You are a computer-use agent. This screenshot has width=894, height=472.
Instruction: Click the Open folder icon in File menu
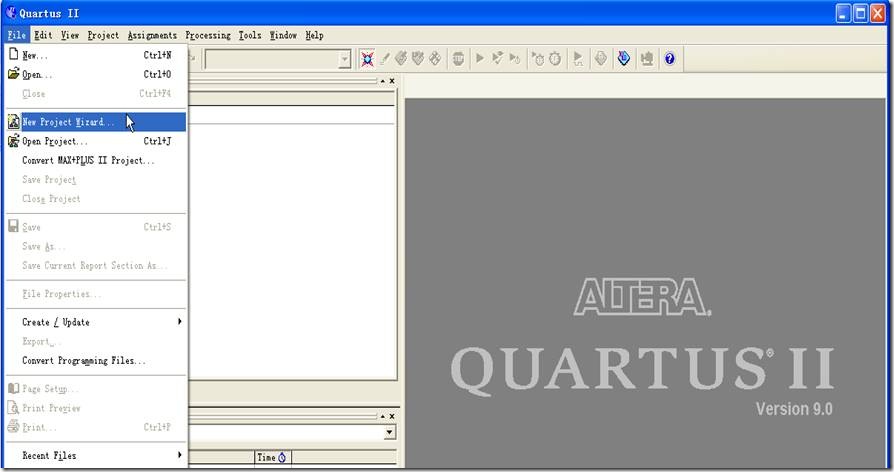click(x=13, y=74)
